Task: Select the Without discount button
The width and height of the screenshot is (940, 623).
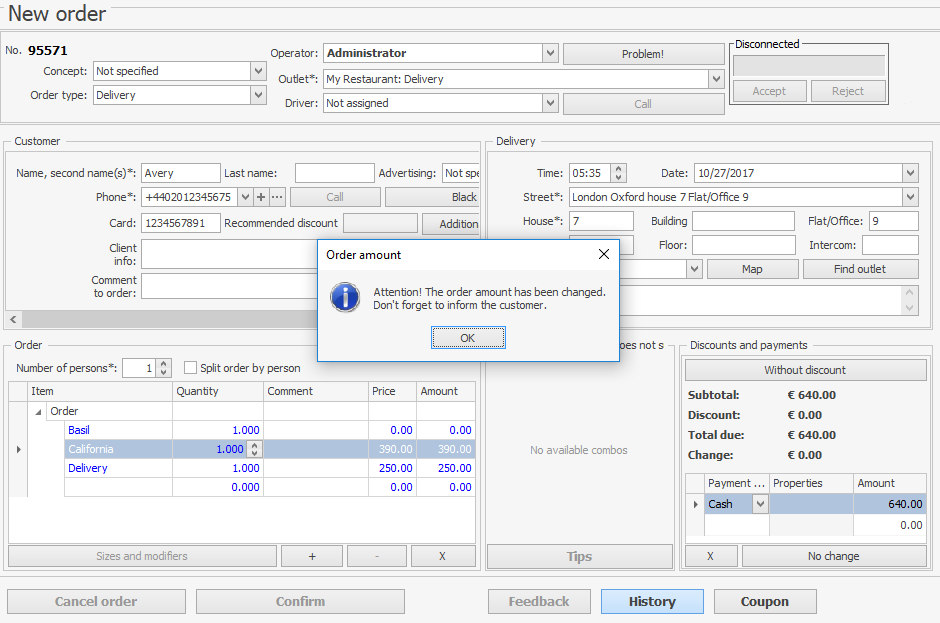Action: click(805, 370)
